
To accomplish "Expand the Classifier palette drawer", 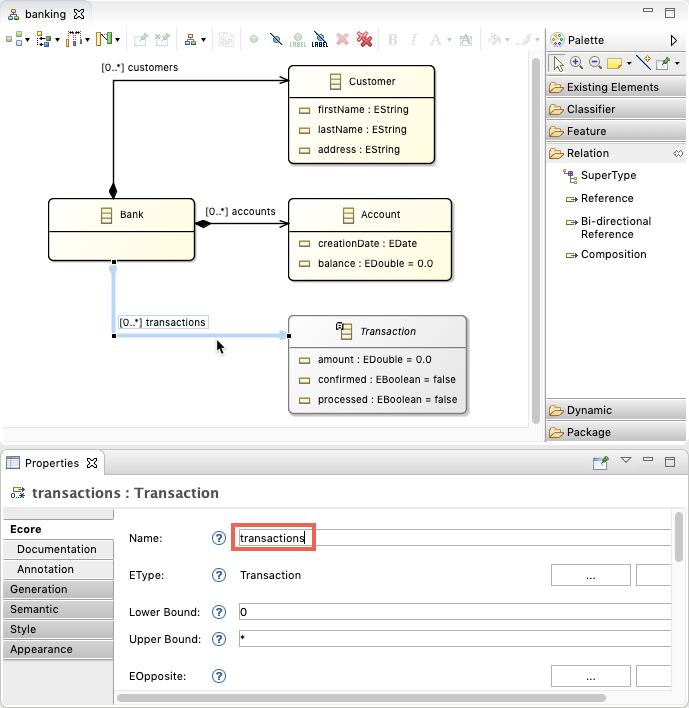I will 616,109.
